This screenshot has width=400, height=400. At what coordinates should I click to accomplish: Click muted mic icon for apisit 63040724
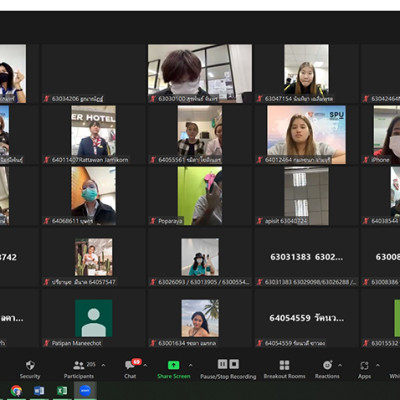[260, 221]
